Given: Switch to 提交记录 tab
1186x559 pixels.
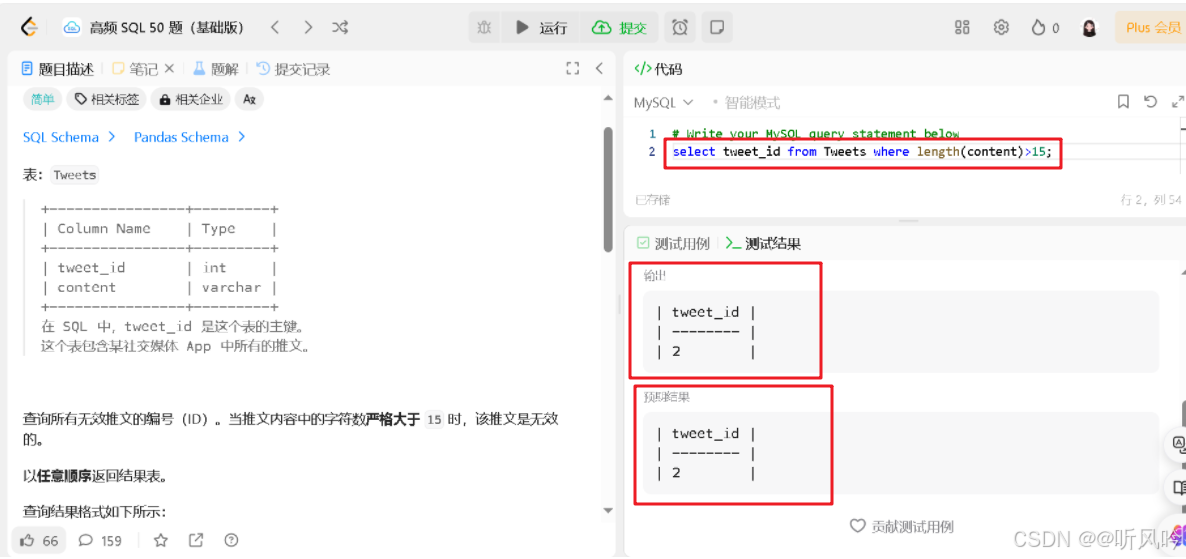Looking at the screenshot, I should [x=293, y=70].
